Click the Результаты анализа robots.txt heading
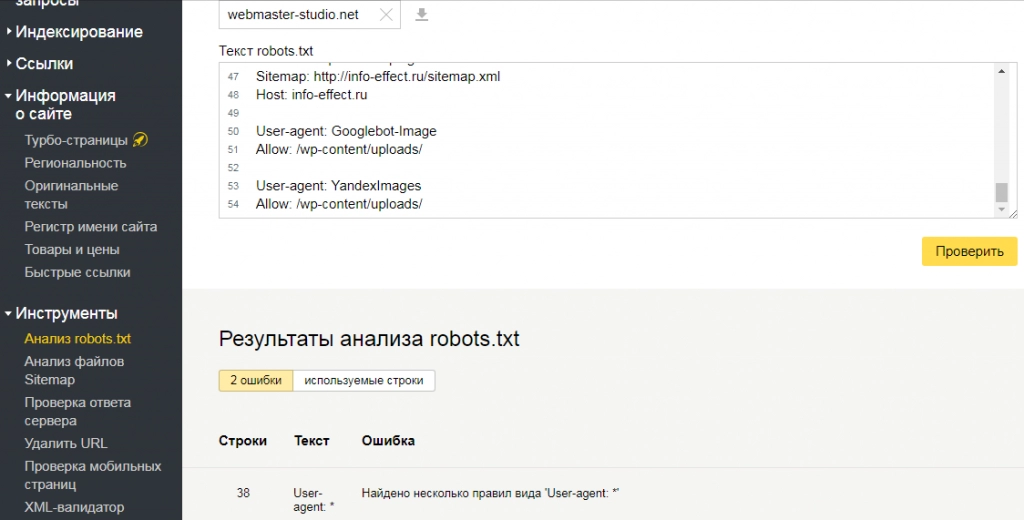The width and height of the screenshot is (1024, 520). pos(369,339)
